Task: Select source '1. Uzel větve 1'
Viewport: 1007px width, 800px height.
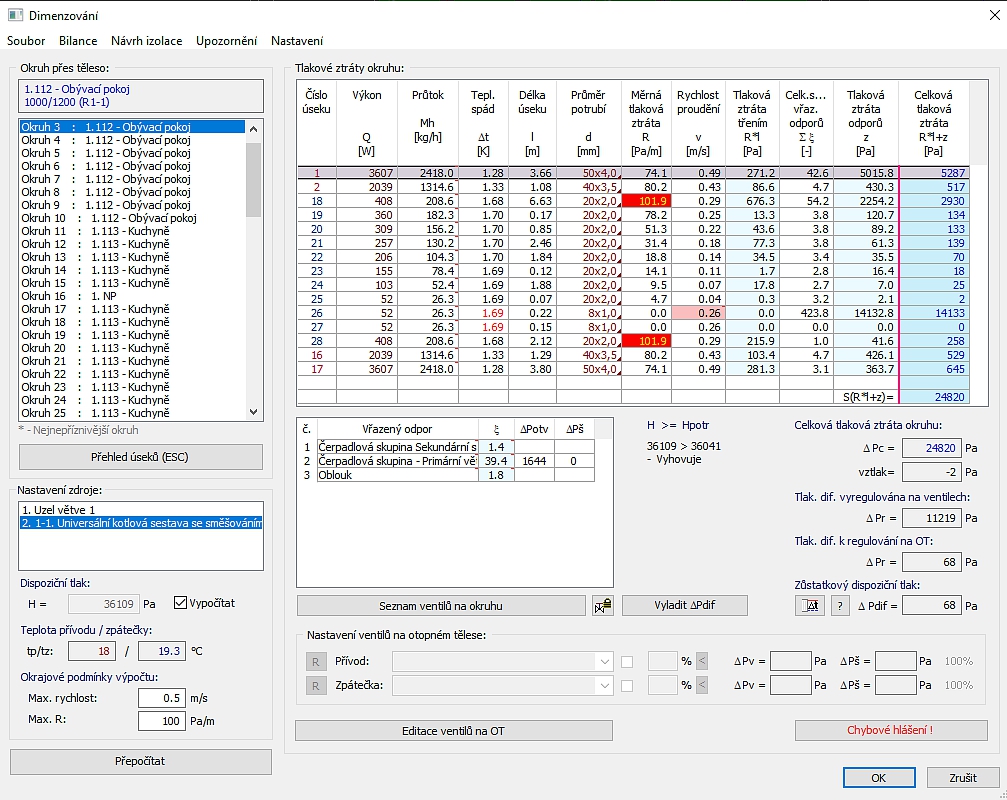Action: tap(141, 510)
